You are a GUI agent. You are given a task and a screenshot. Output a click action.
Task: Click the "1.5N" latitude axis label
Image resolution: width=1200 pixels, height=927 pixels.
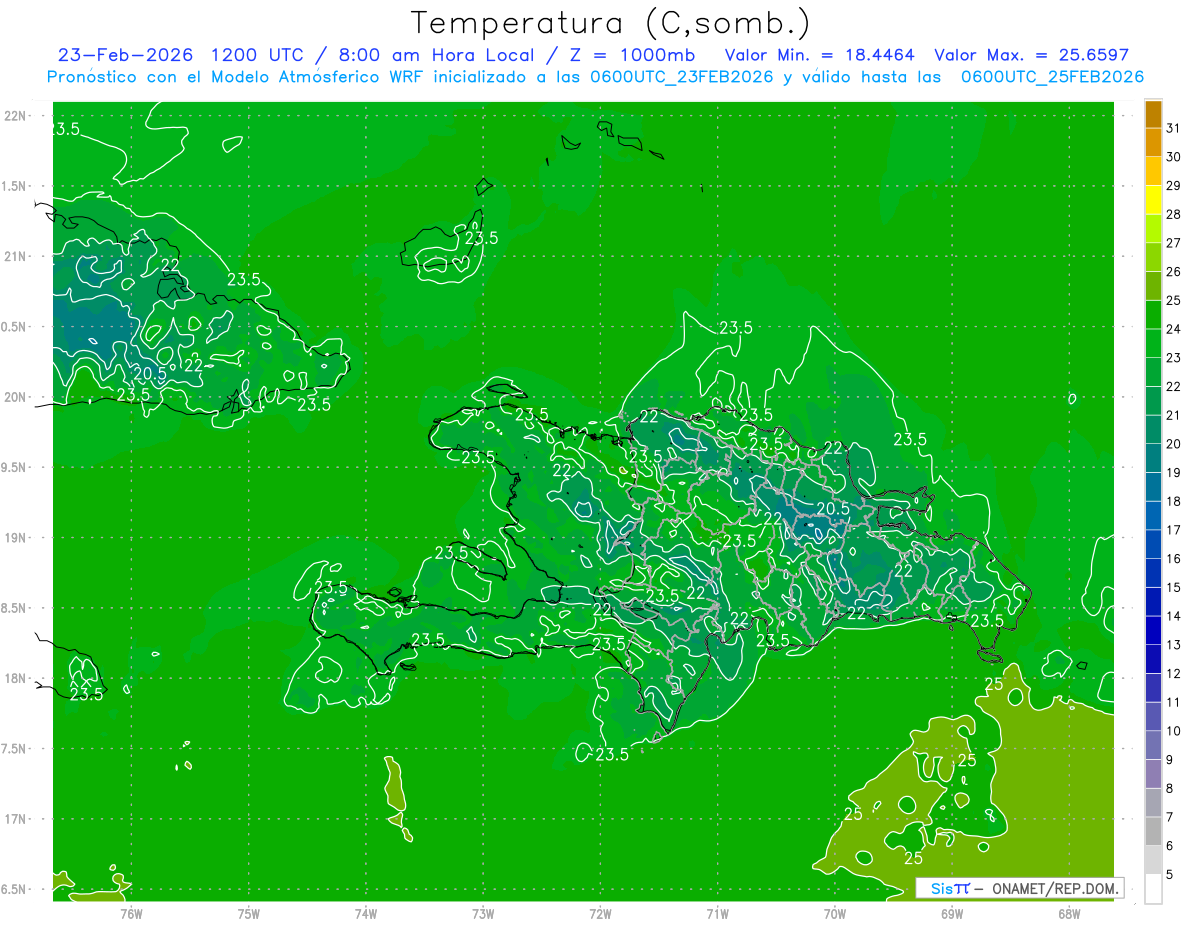(x=14, y=186)
